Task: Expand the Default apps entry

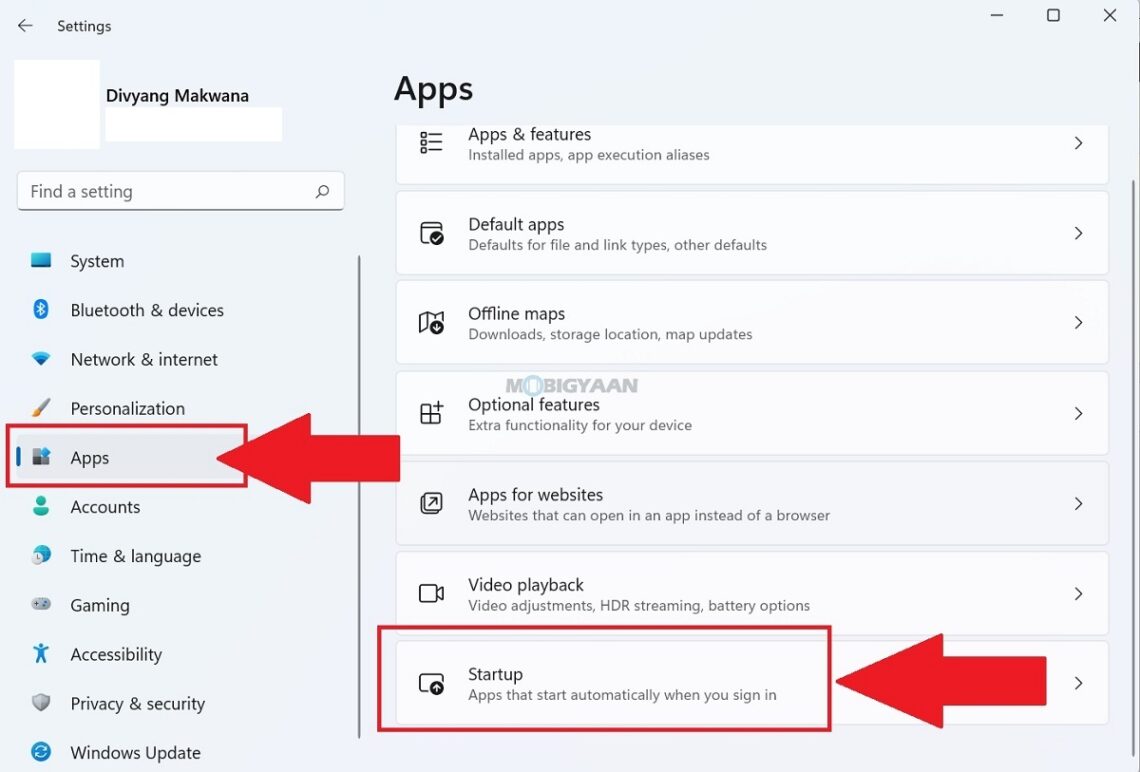Action: click(1078, 233)
